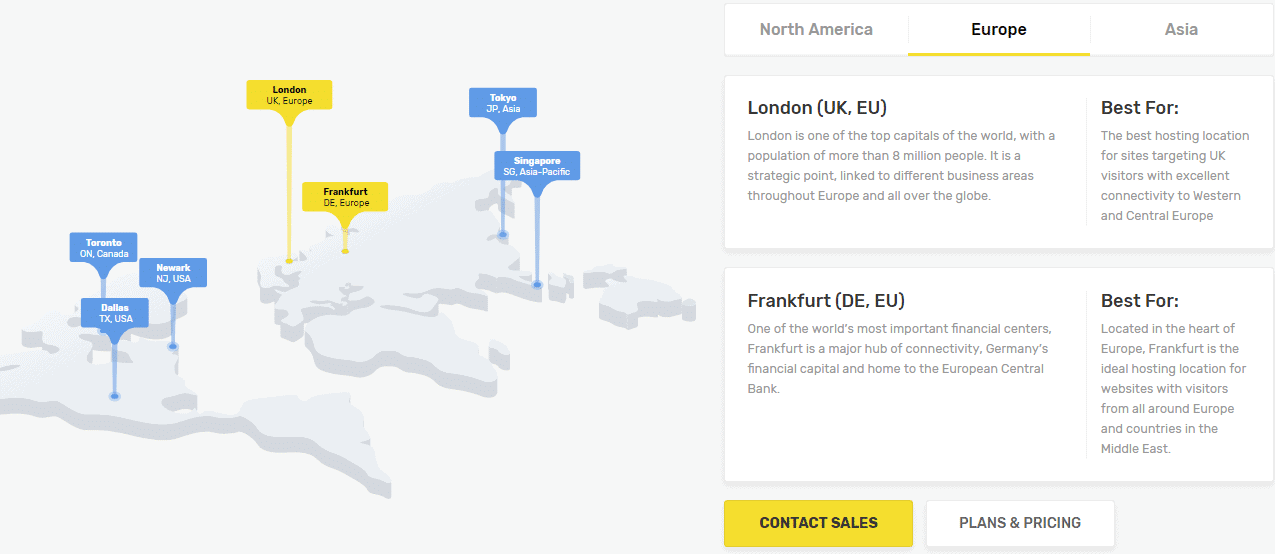
Task: Select the Toronto map pin label
Action: click(x=103, y=247)
